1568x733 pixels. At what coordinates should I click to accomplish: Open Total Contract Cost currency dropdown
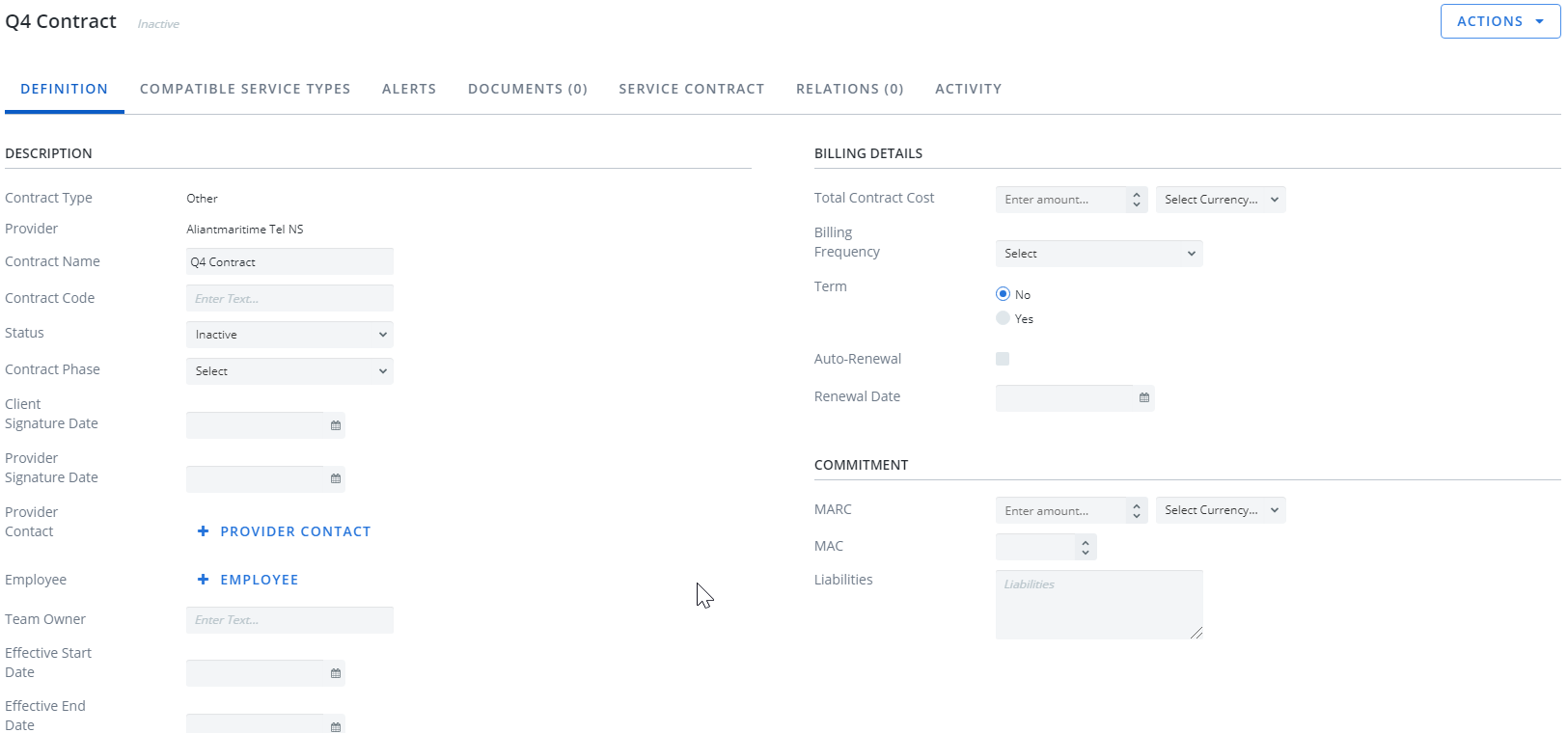1221,200
